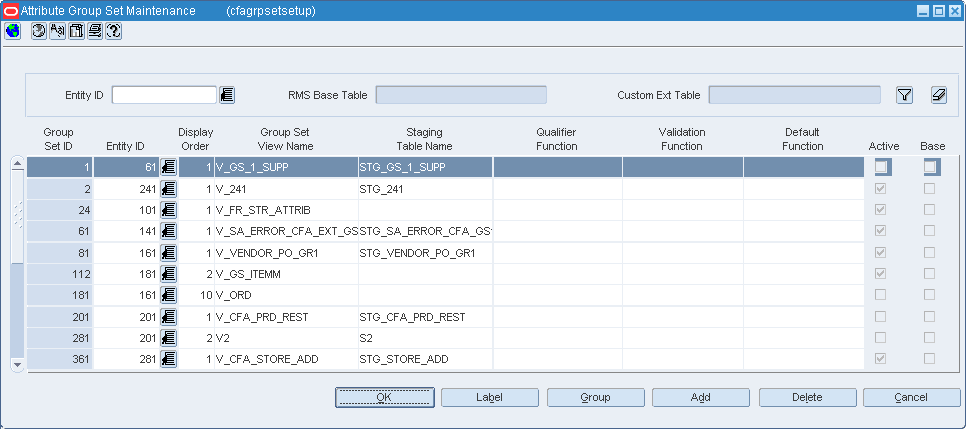Click the Entity ID filter input field
Image resolution: width=966 pixels, height=429 pixels.
point(164,95)
